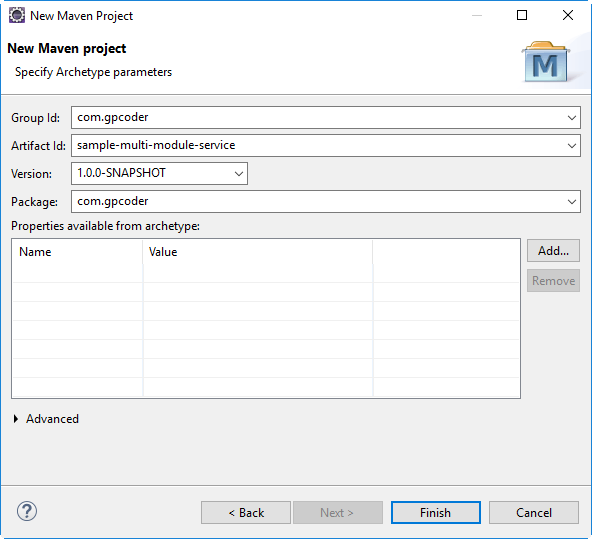Viewport: 592px width, 539px height.
Task: Minimize the dialog window
Action: (x=477, y=15)
